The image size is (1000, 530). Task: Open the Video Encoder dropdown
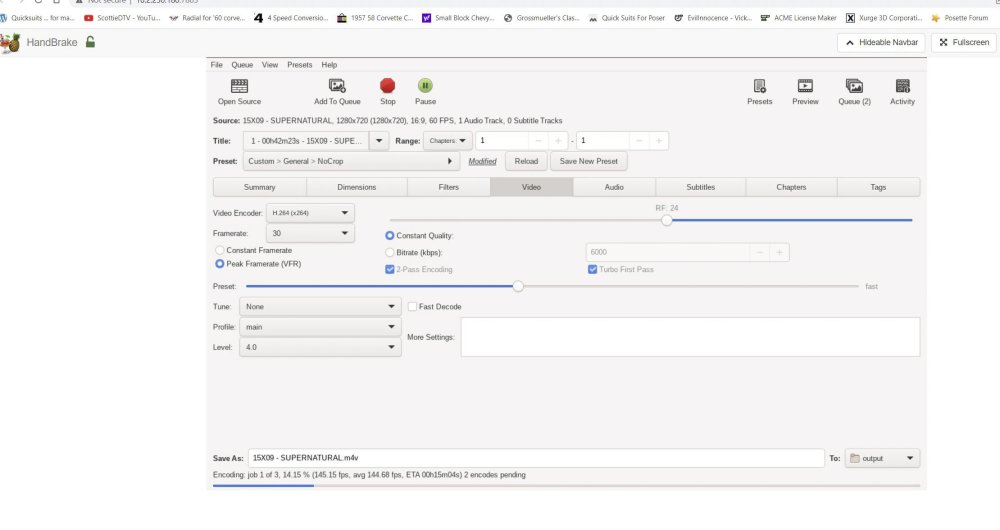click(310, 213)
